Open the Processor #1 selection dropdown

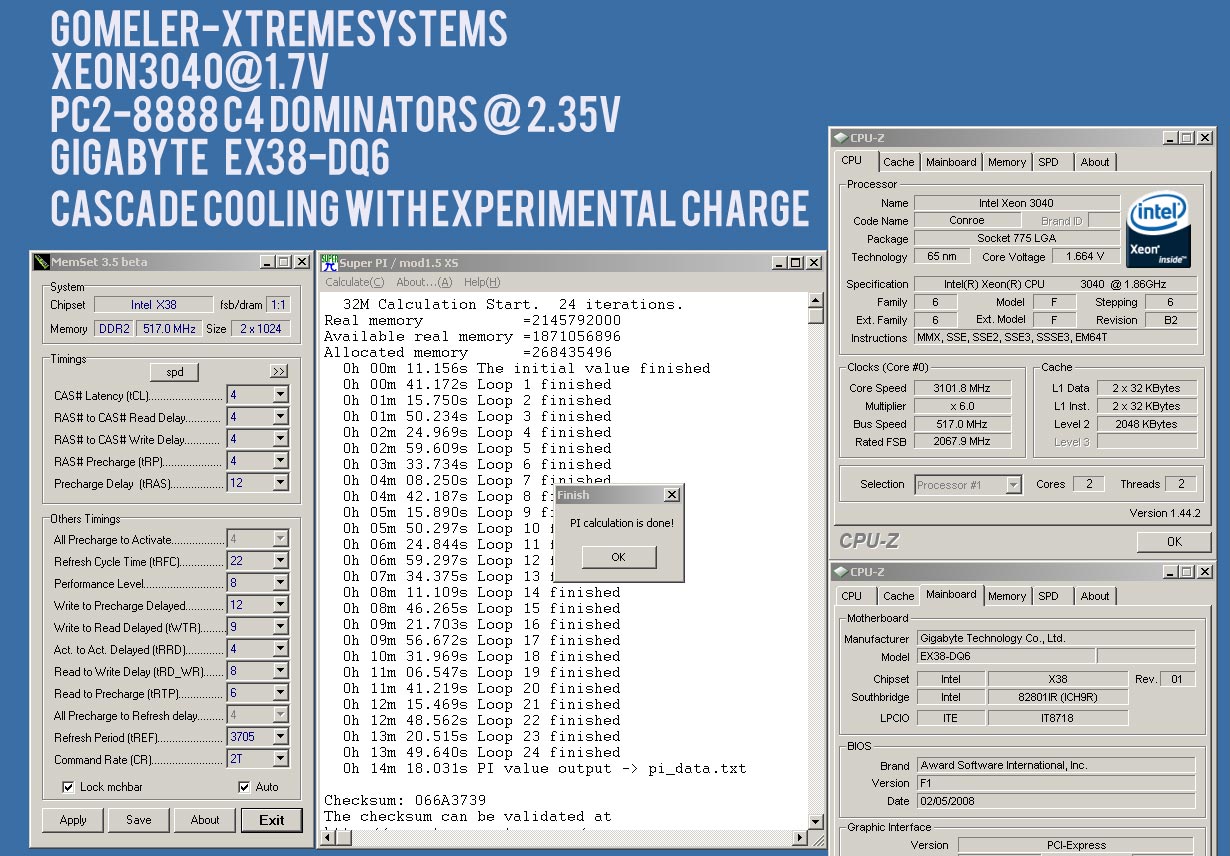pos(1012,485)
